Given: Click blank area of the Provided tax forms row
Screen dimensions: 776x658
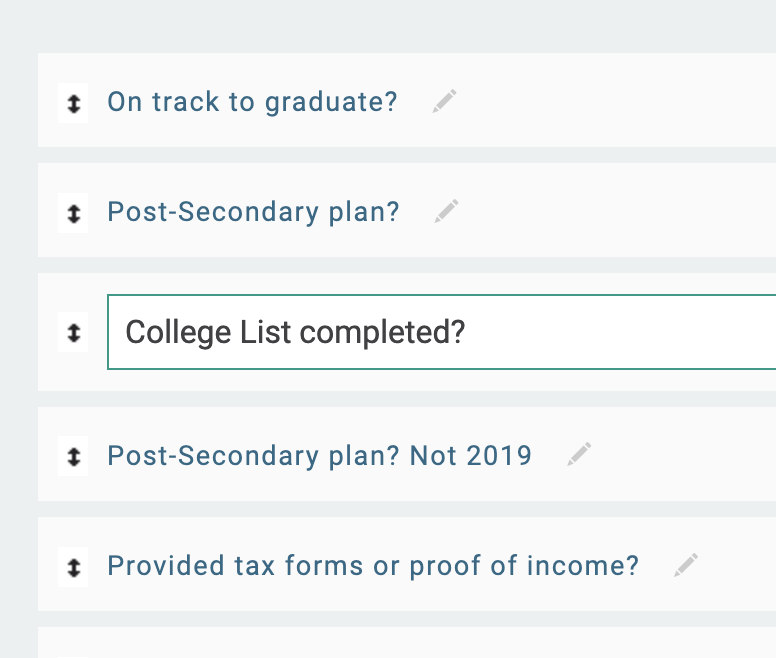Looking at the screenshot, I should pyautogui.click(x=740, y=566).
